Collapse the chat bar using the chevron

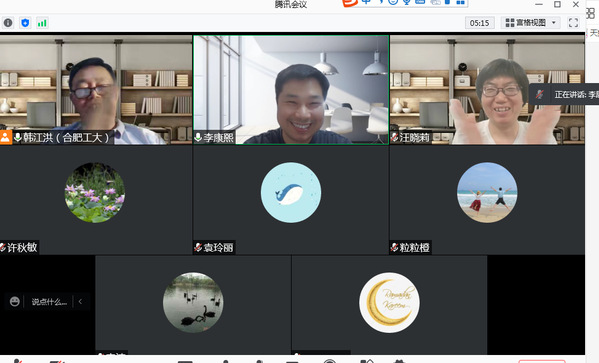(80, 301)
